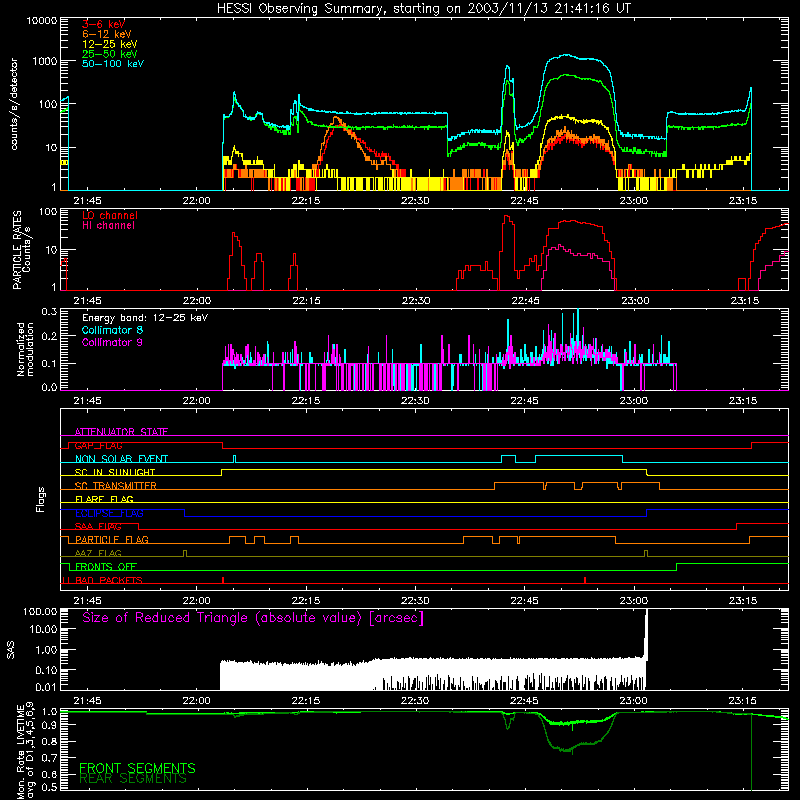800x800 pixels.
Task: Click the "PARTICLE RATES Counts/s" axis label
Action: [x=21, y=250]
